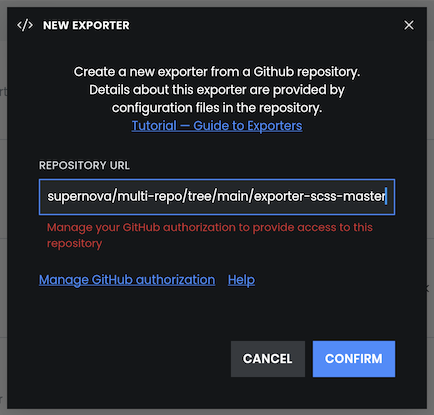
Task: Click the NEW EXPORTER dialog title
Action: 86,25
